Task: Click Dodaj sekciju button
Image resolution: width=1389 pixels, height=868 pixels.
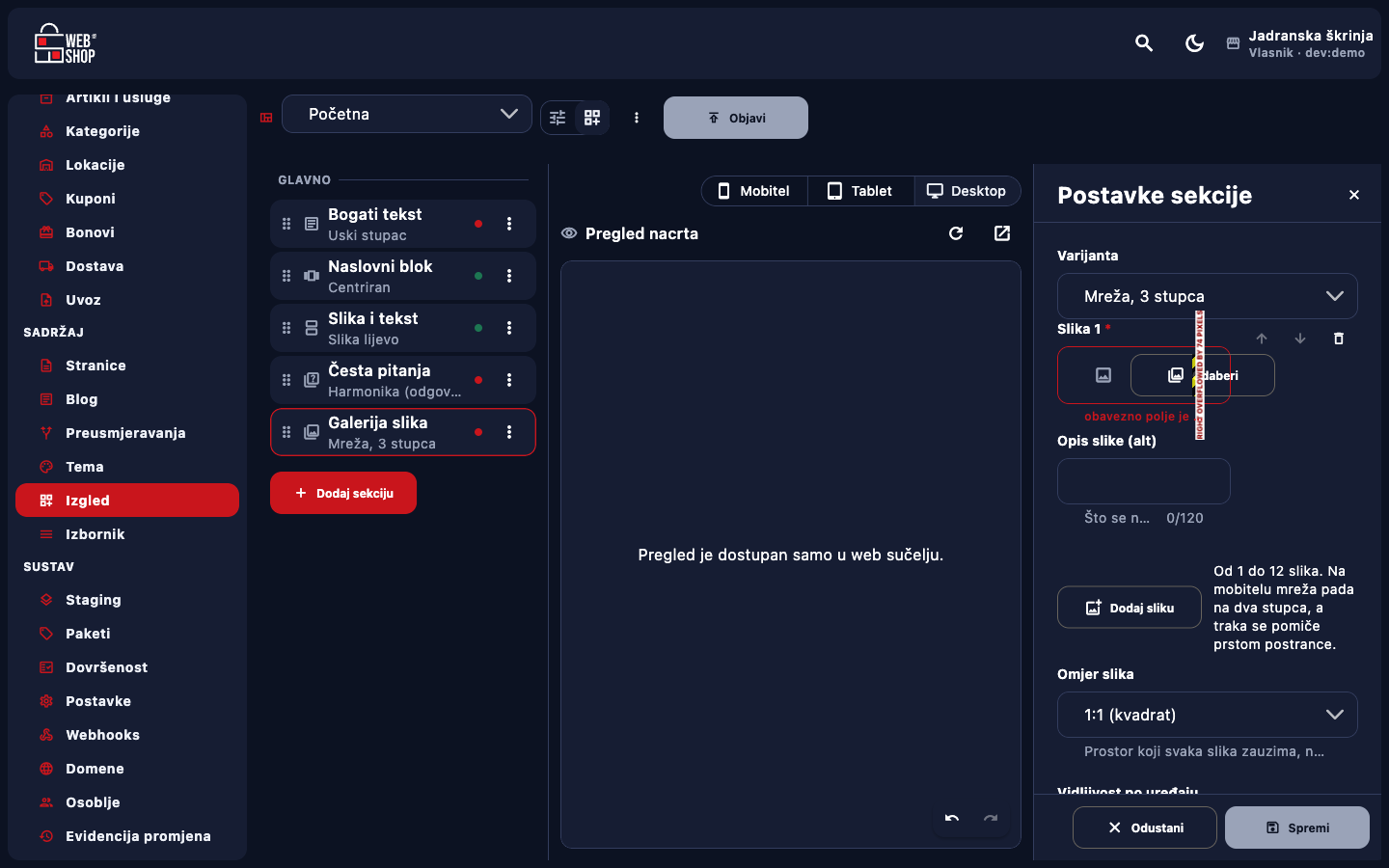Action: tap(343, 493)
